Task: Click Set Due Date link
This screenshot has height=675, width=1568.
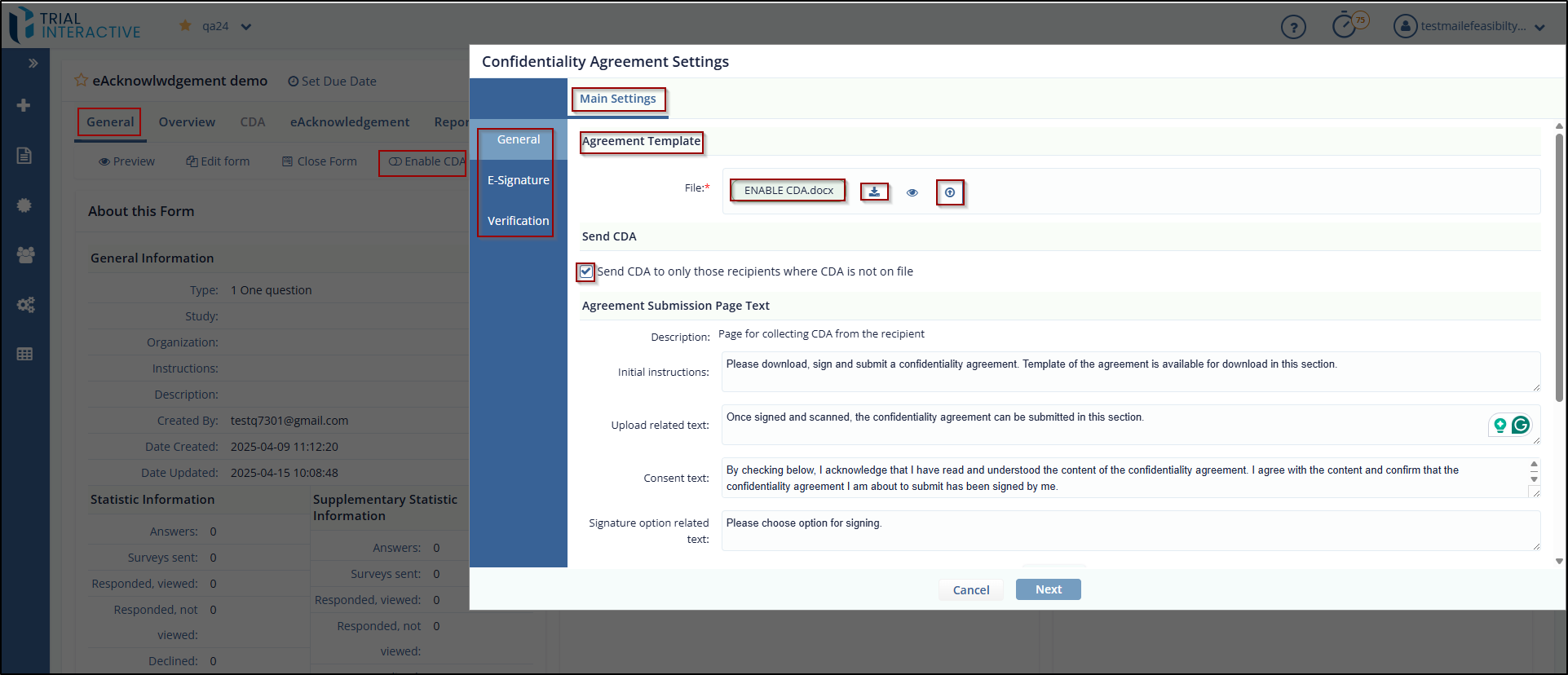Action: [x=332, y=82]
